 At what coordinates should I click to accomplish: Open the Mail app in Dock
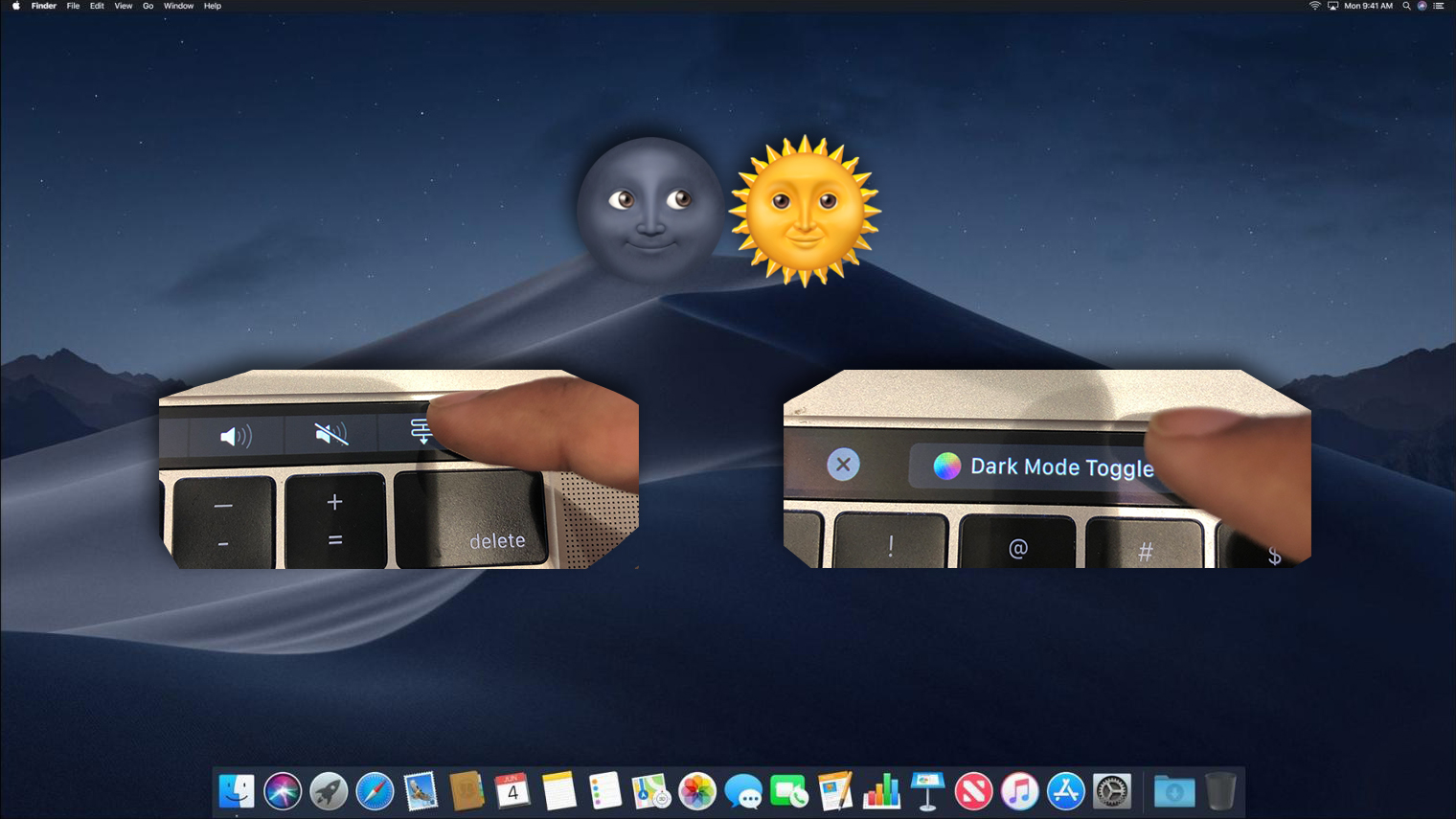click(x=421, y=792)
